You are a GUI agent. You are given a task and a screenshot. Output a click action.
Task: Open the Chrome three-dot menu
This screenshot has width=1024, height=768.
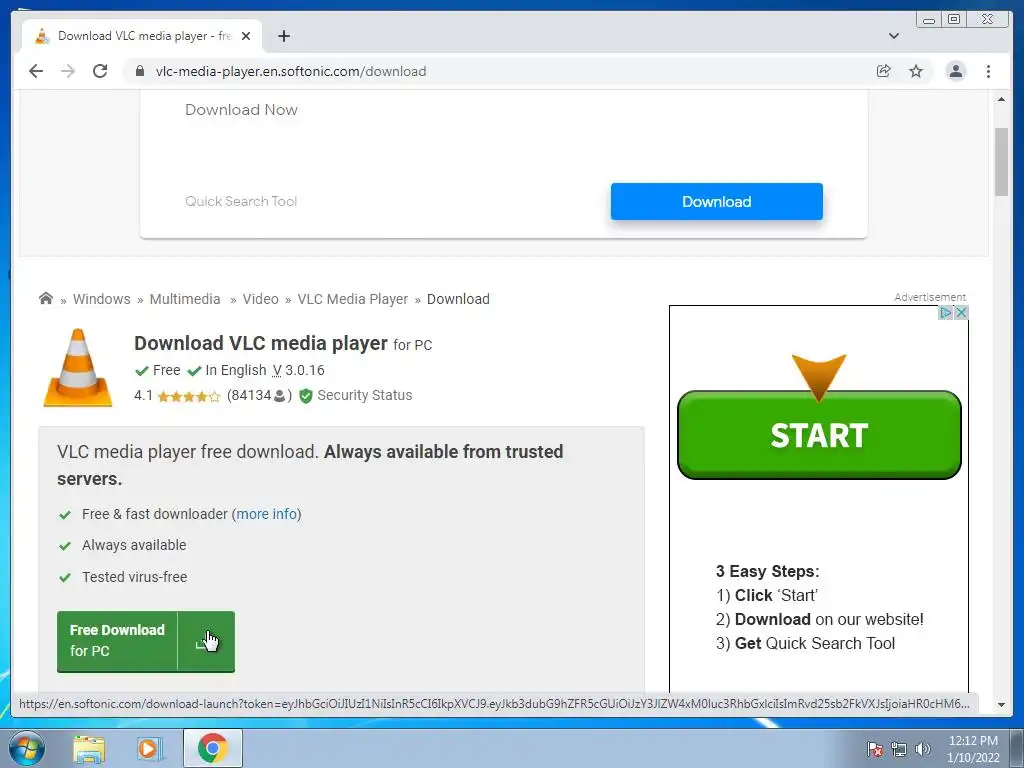988,71
